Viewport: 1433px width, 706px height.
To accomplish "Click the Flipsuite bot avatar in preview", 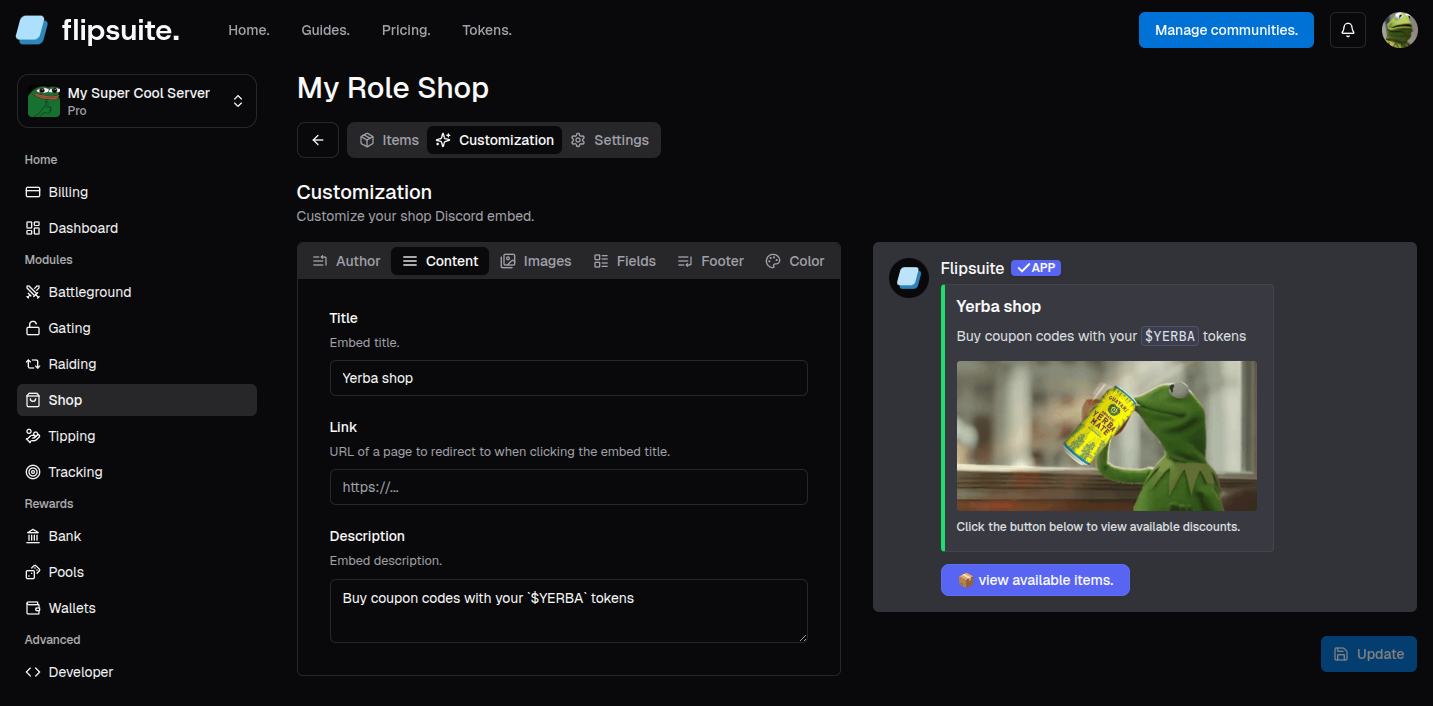I will (909, 278).
